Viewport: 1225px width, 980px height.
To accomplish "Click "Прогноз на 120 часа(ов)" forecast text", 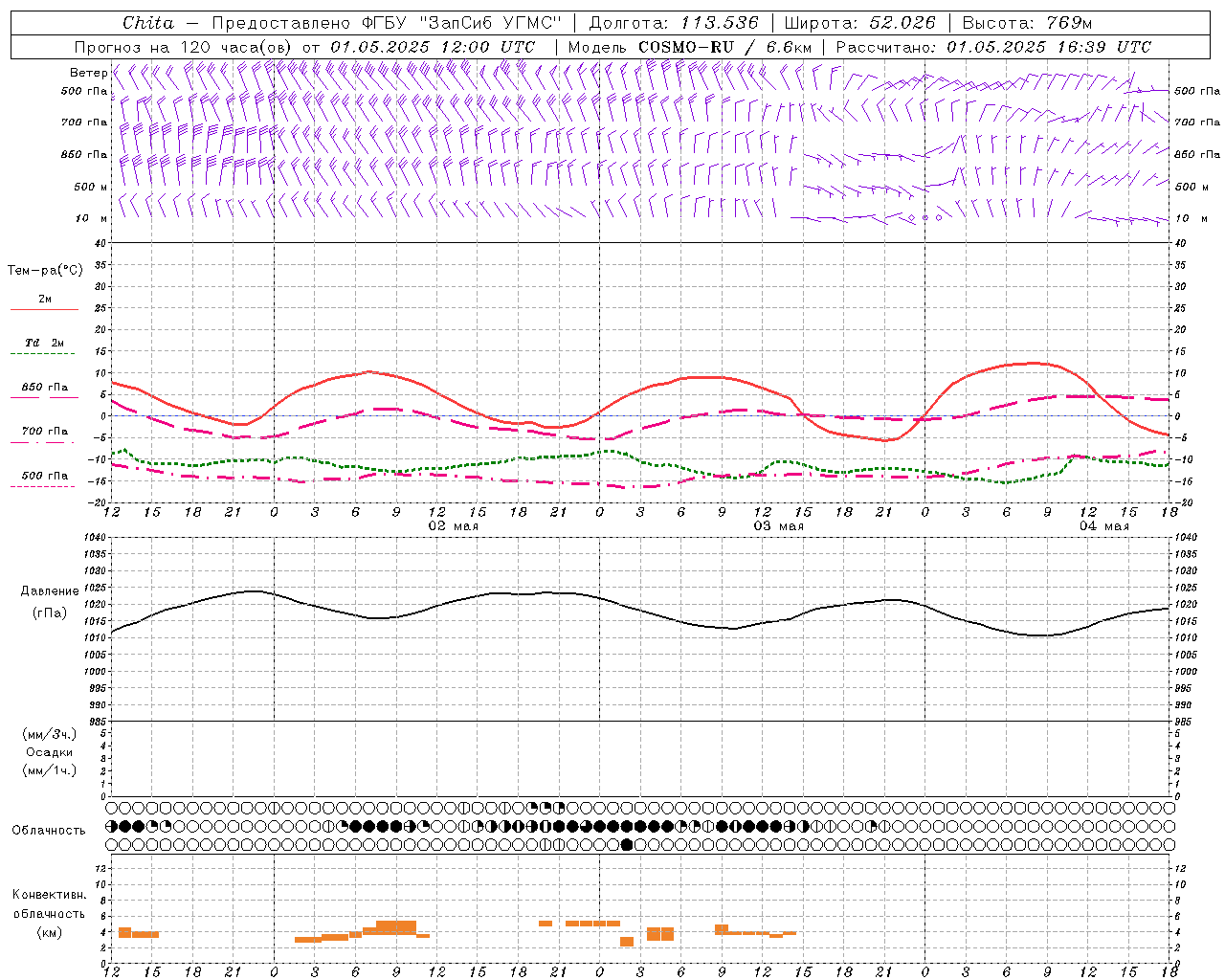I will tap(184, 47).
